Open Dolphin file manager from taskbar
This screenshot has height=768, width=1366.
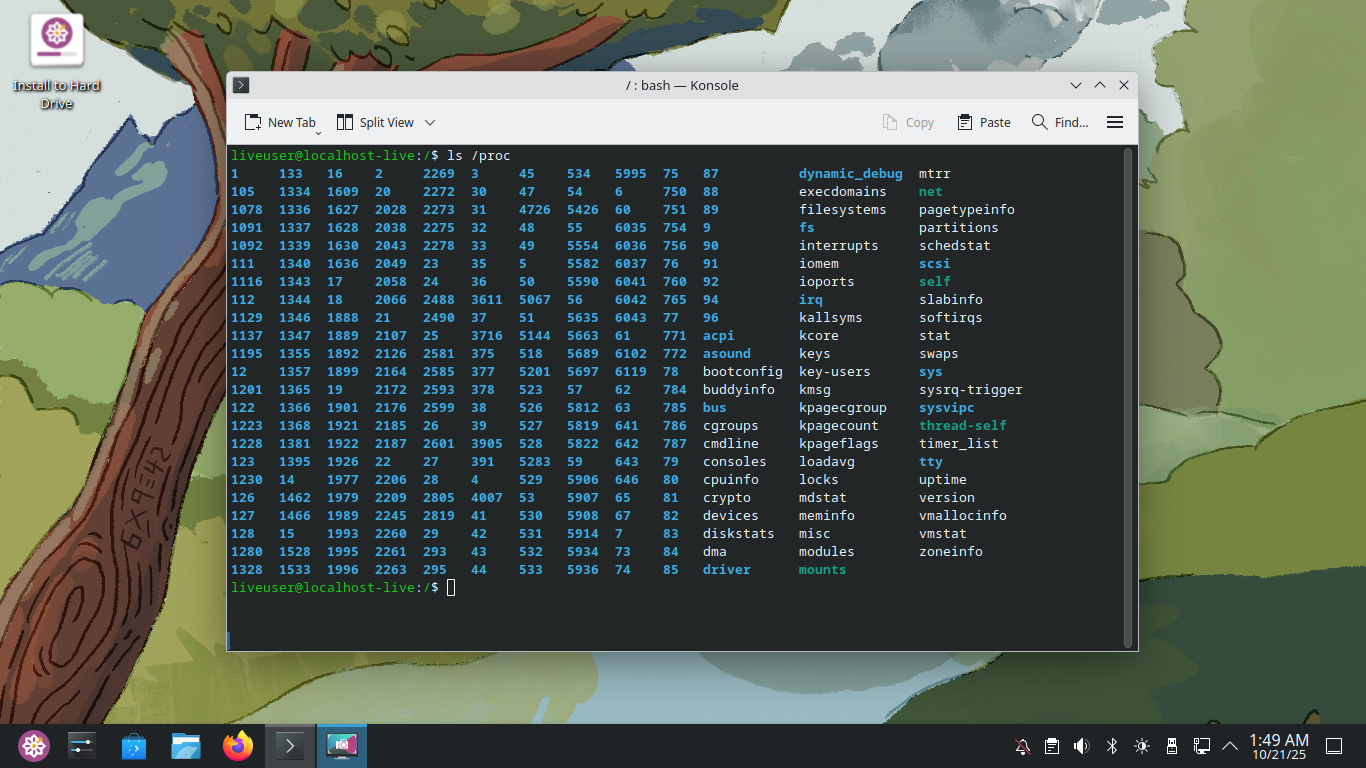[x=186, y=746]
